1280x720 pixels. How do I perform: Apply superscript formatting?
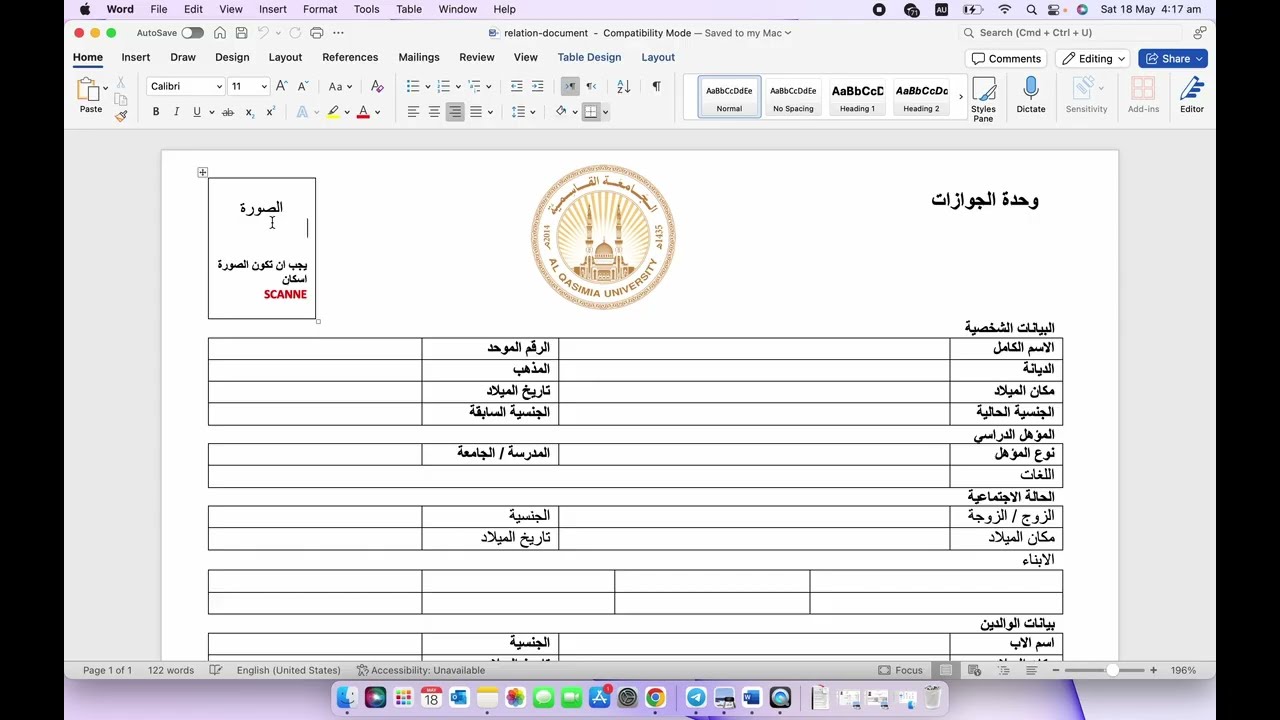click(x=270, y=112)
